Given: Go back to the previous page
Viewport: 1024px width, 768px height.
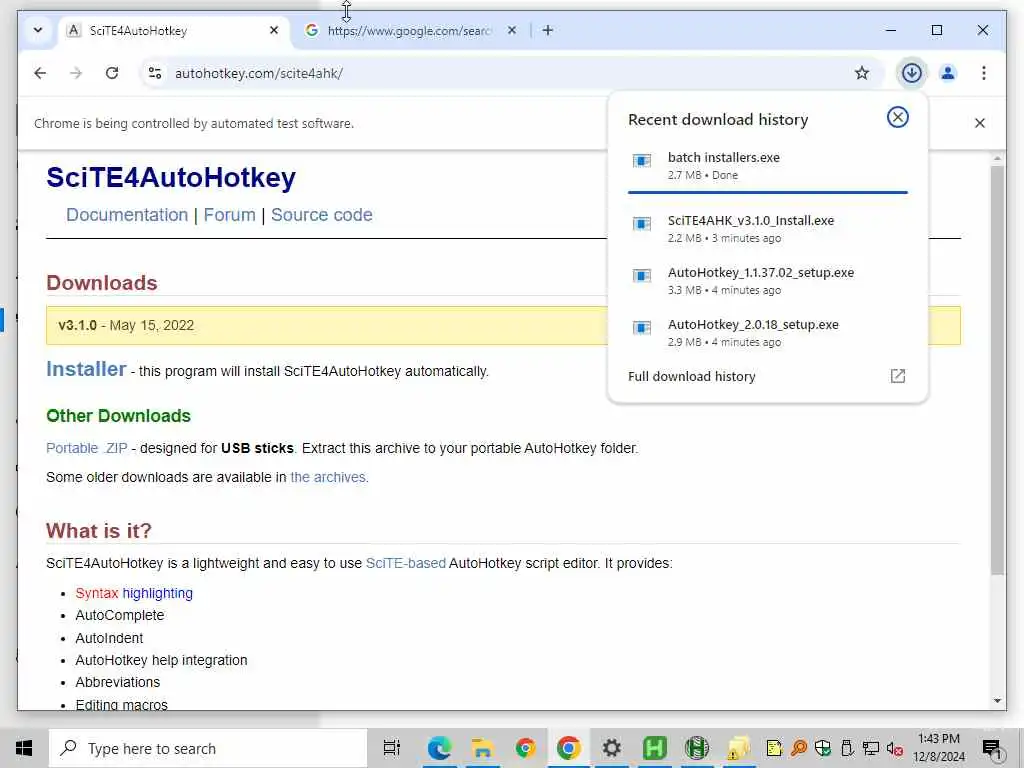Looking at the screenshot, I should coord(40,73).
